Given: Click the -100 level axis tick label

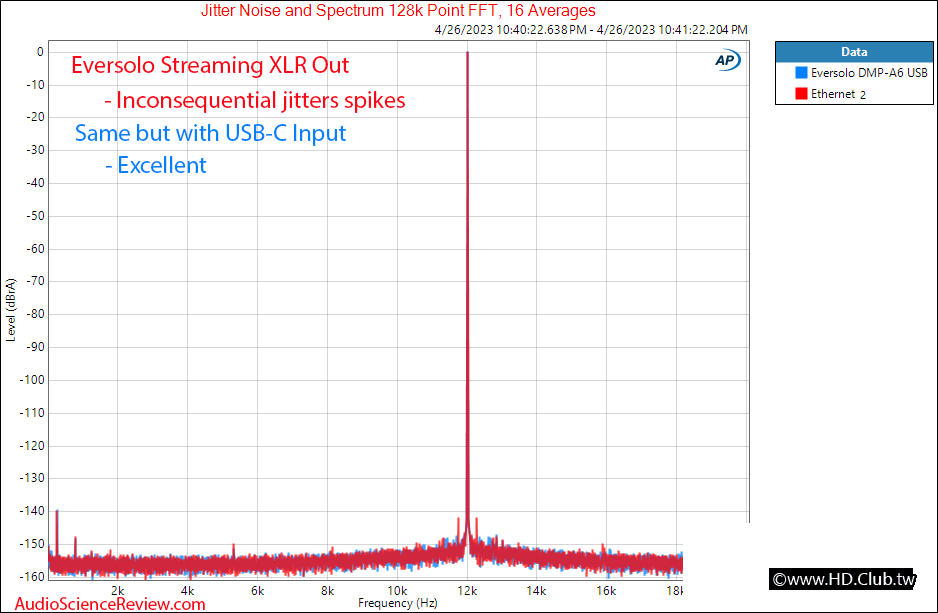Looking at the screenshot, I should click(x=32, y=380).
